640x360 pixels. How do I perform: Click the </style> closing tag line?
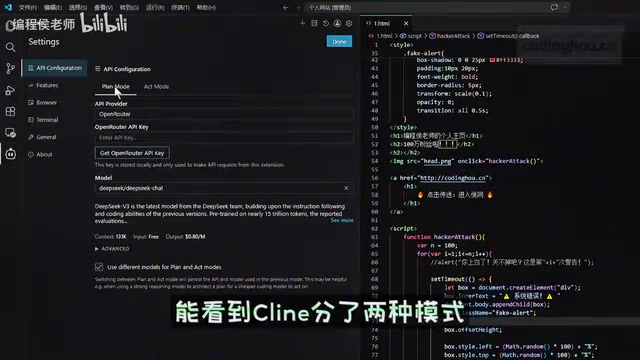403,127
